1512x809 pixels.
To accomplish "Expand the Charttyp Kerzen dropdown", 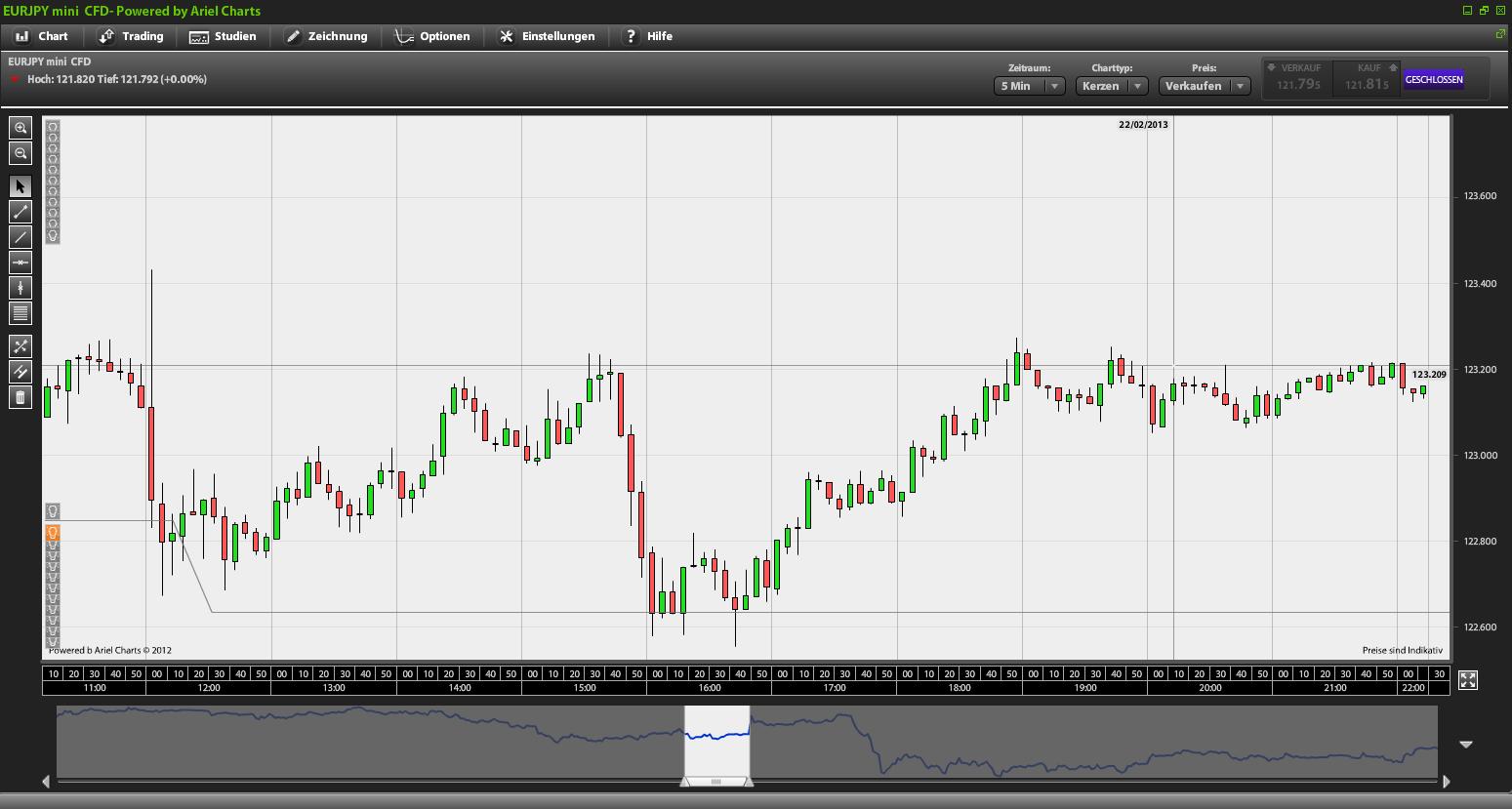I will [1112, 86].
